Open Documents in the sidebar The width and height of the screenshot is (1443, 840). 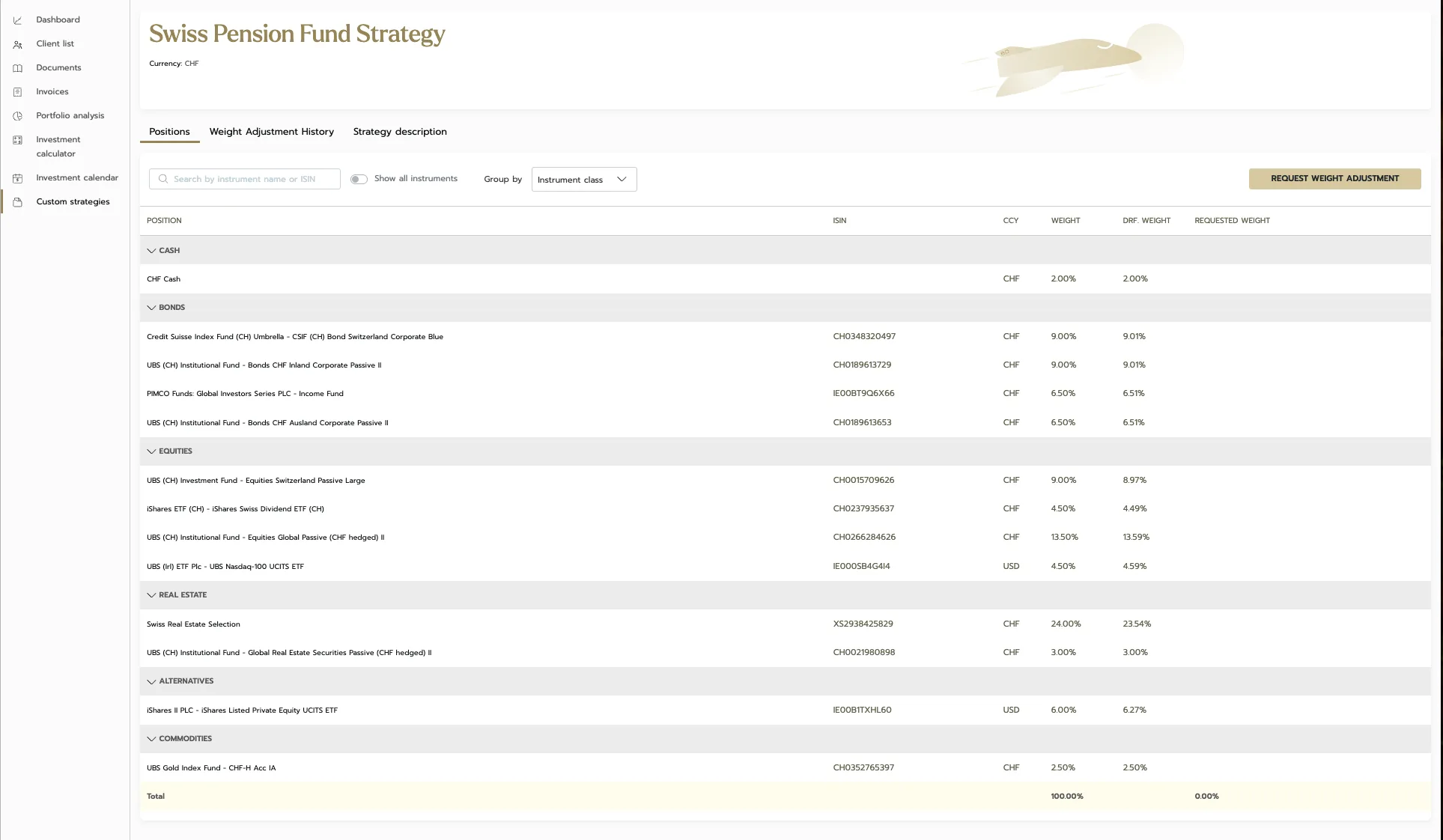pyautogui.click(x=58, y=67)
